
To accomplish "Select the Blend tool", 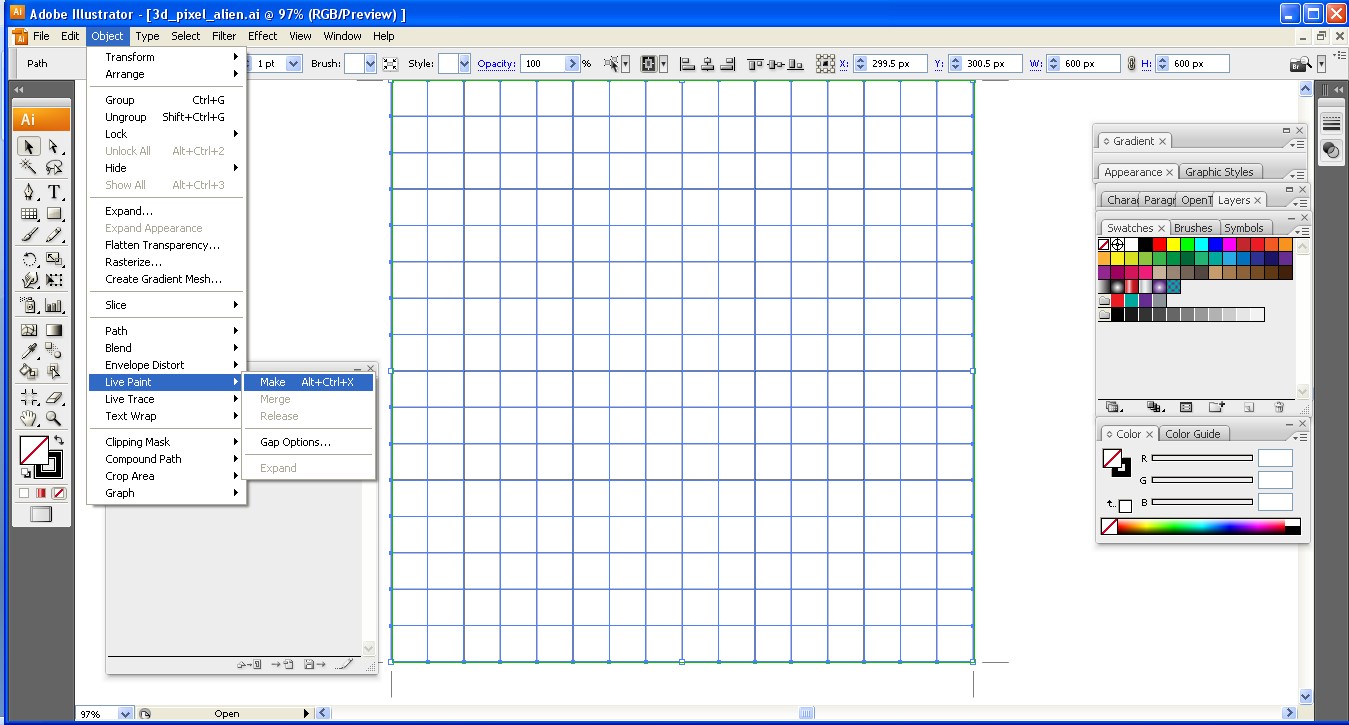I will click(54, 350).
